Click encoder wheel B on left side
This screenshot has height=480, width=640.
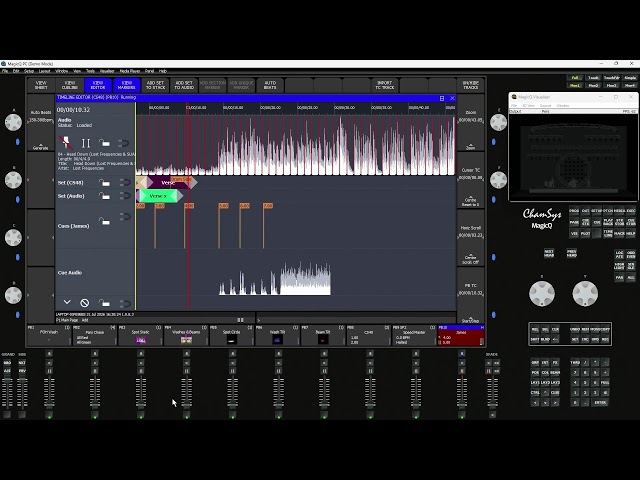tap(13, 180)
